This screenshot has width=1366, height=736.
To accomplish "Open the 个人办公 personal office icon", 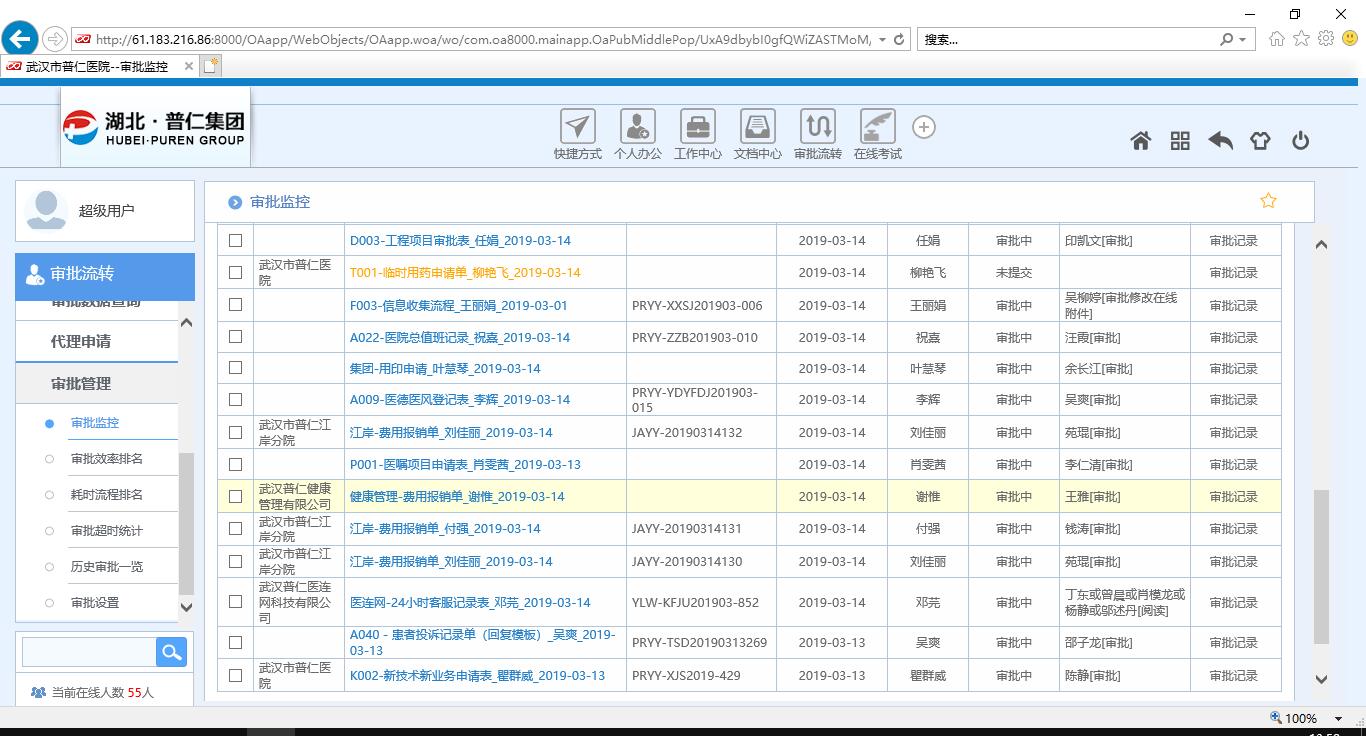I will point(637,128).
